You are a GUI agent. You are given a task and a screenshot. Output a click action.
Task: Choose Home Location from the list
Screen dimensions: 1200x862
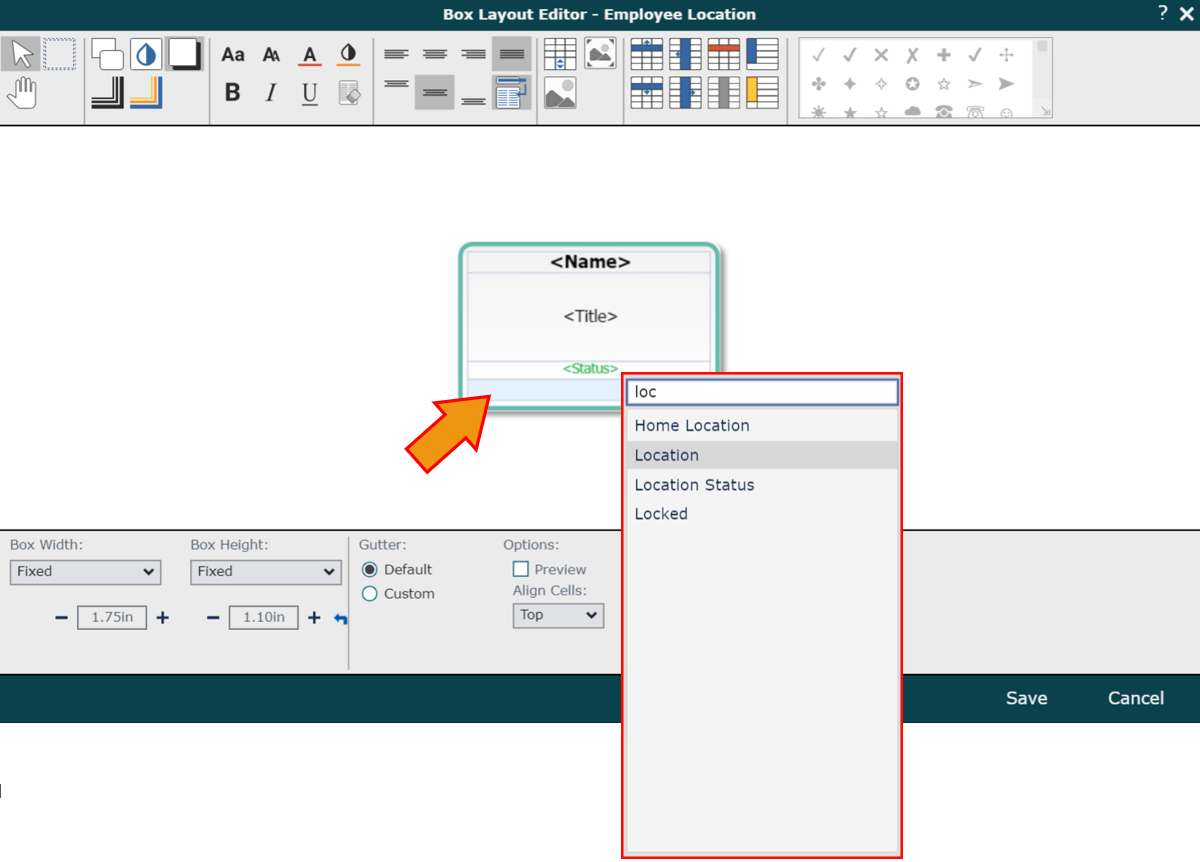pyautogui.click(x=762, y=426)
